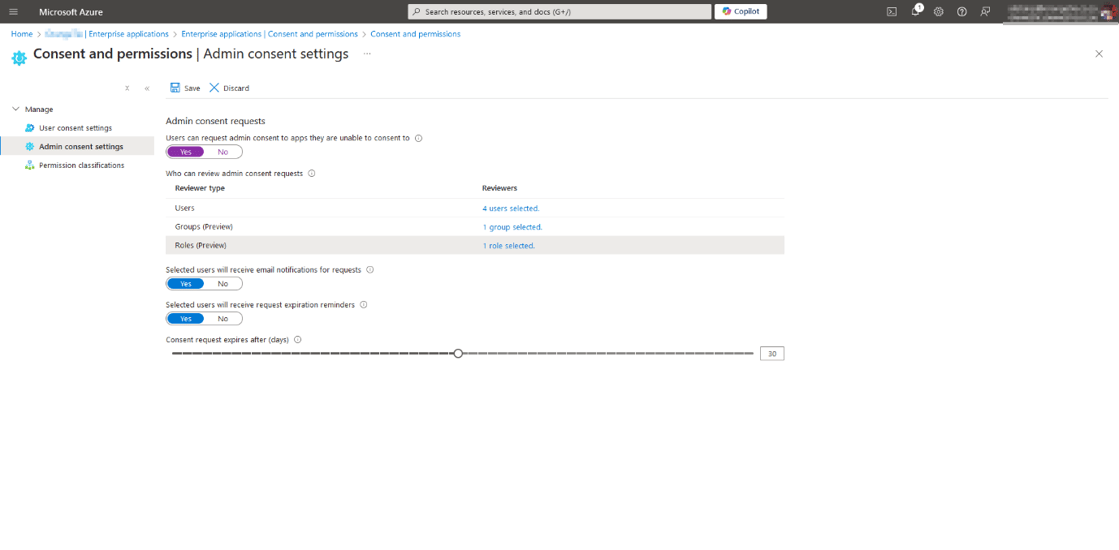The height and width of the screenshot is (550, 1119).
Task: Open the ellipsis more options by title
Action: click(367, 54)
